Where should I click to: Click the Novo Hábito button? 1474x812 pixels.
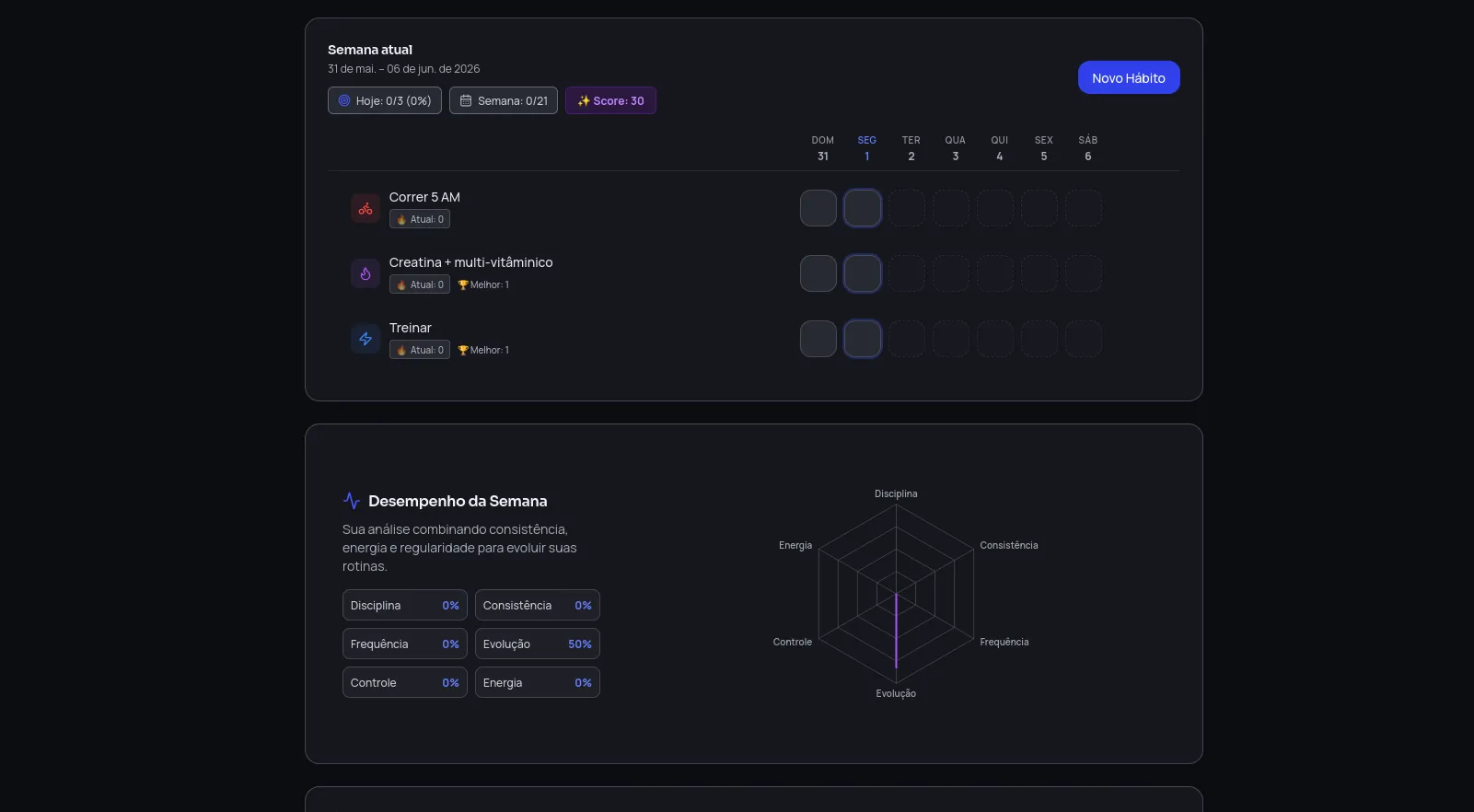coord(1129,77)
